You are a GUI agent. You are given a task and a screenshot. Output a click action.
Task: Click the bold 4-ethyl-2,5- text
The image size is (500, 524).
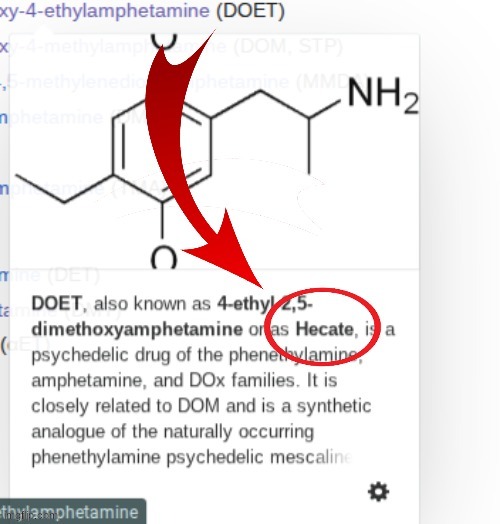265,303
